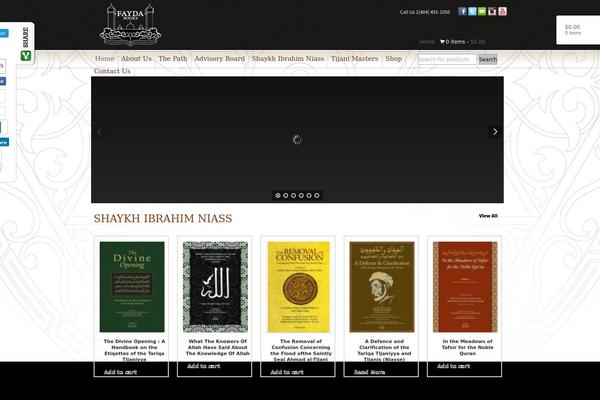Screen dimensions: 600x400
Task: Click Read More for A Defence and Clarification
Action: [369, 372]
